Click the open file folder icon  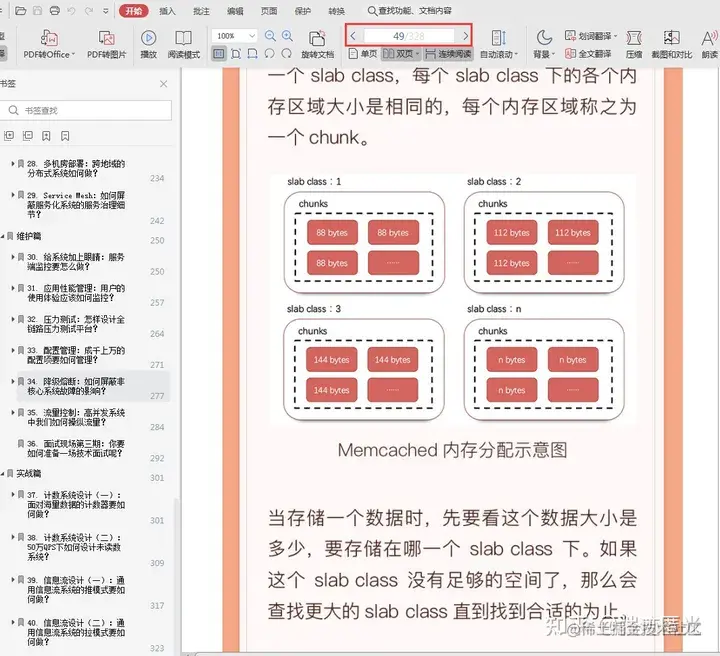coord(20,11)
